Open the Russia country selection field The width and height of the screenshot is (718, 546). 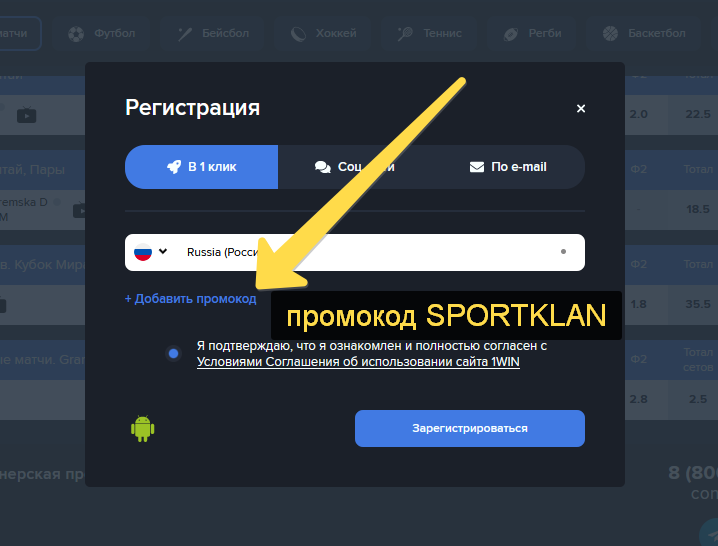tap(355, 252)
